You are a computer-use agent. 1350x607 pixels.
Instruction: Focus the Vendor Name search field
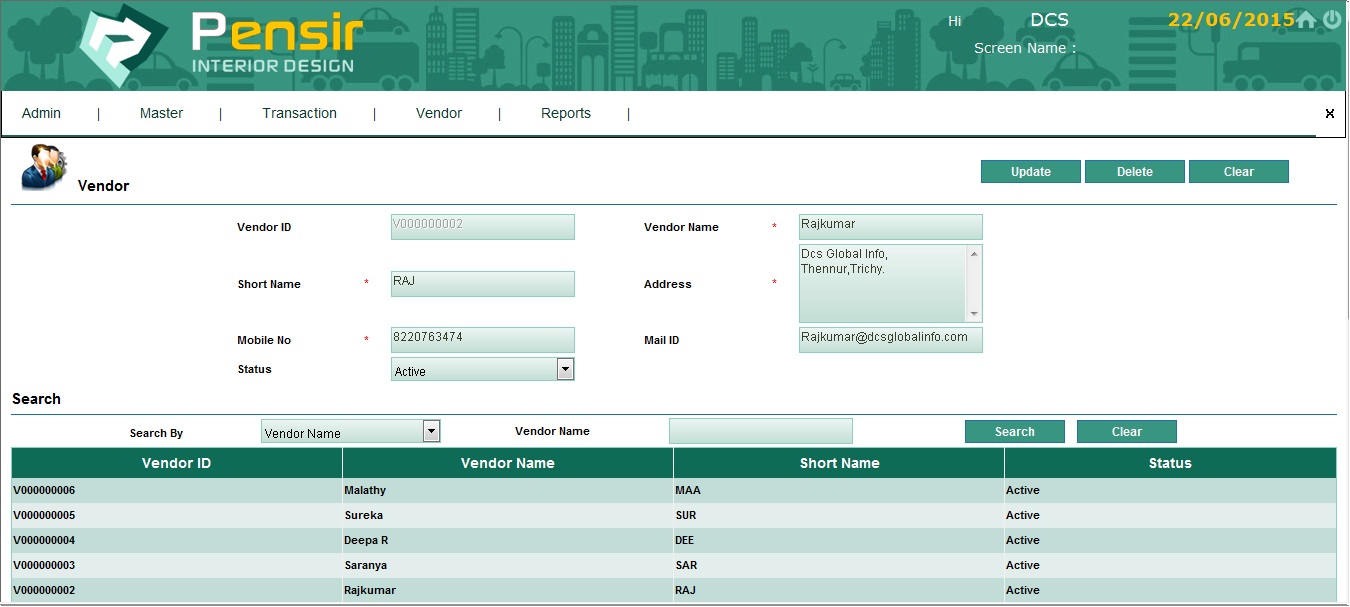760,431
